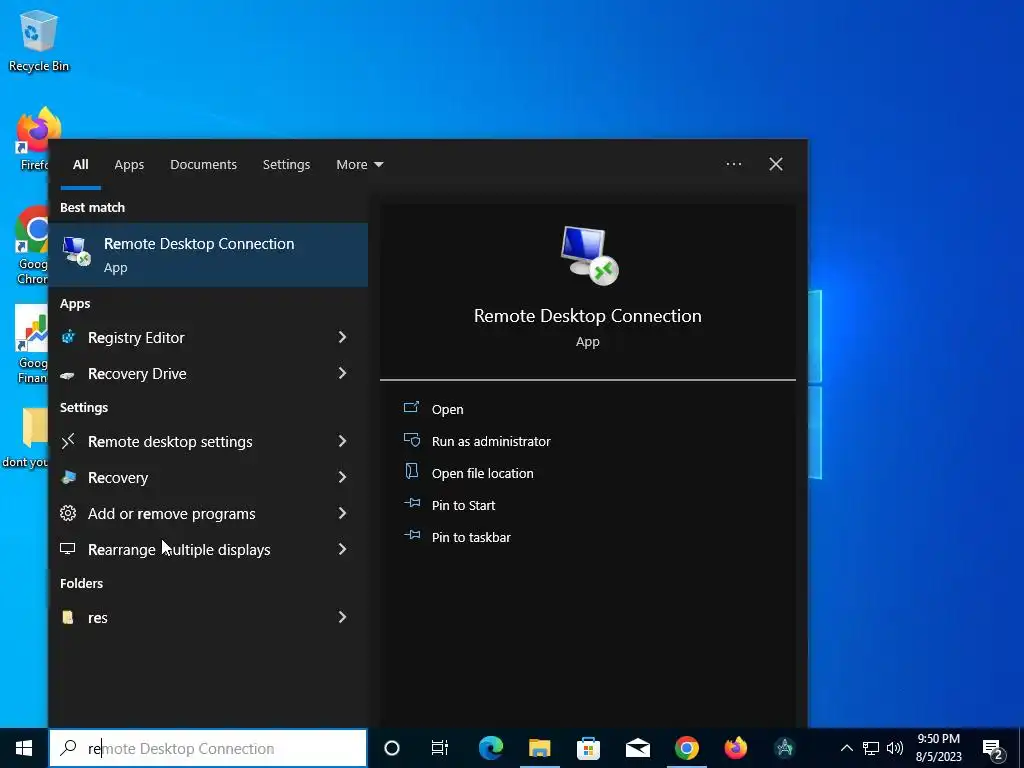The height and width of the screenshot is (768, 1024).
Task: Click the gear icon beside Add or remove programs
Action: click(68, 513)
